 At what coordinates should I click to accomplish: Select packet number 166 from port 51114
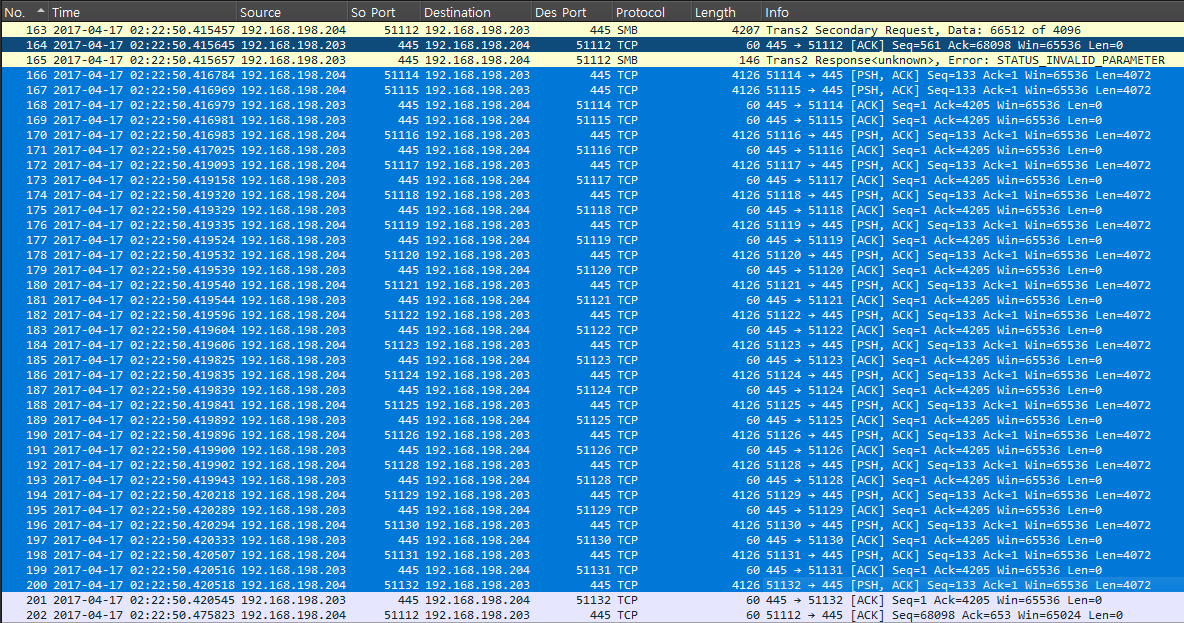[x=590, y=75]
